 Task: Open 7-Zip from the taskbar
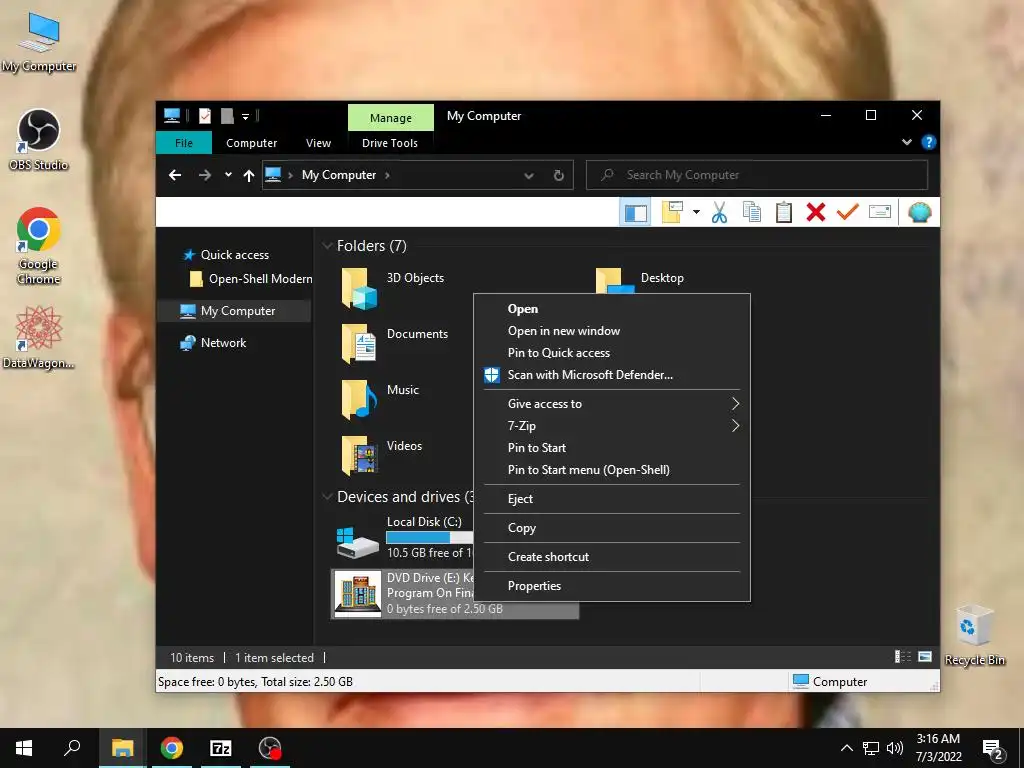221,748
